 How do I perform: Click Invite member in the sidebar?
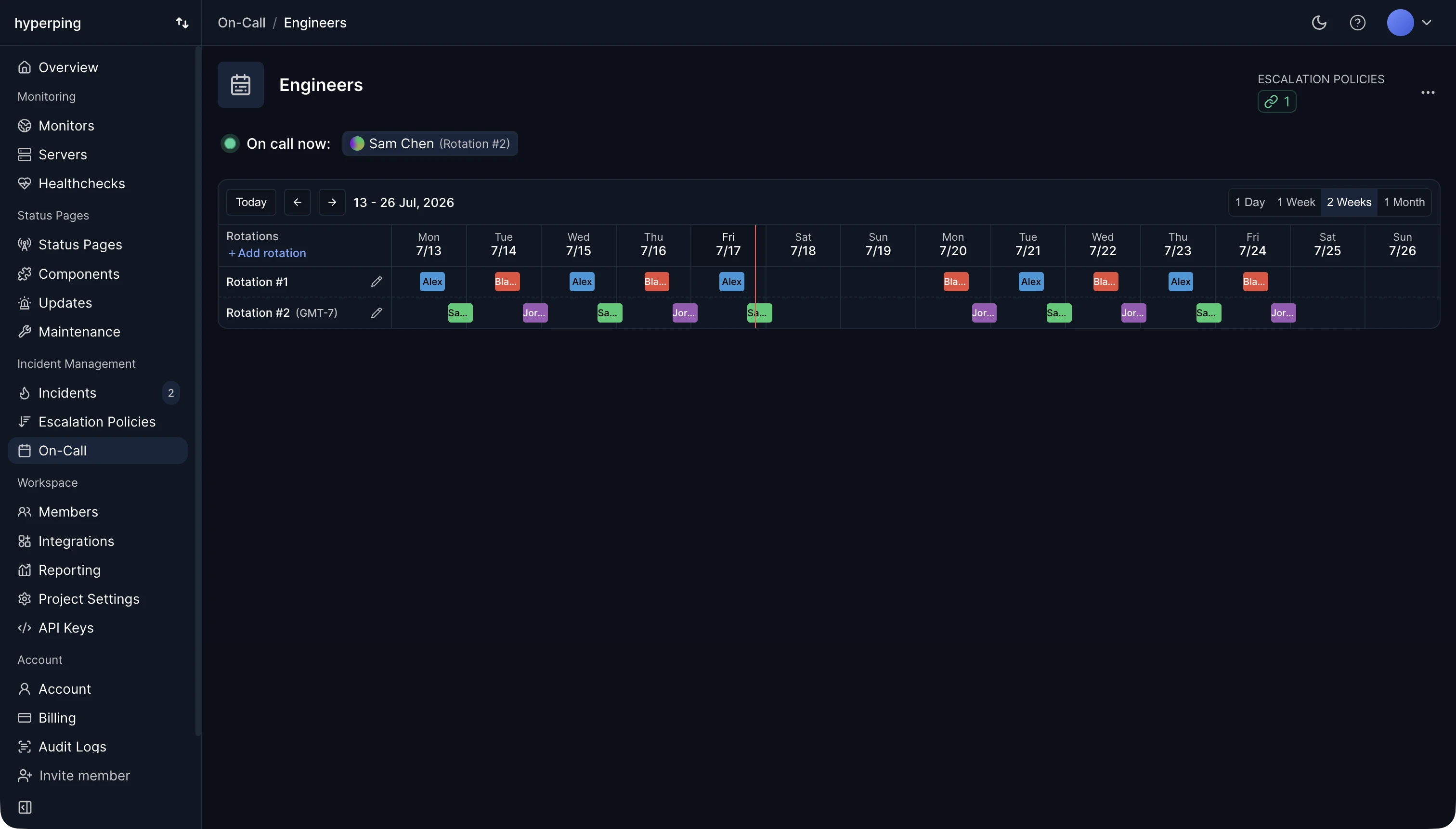tap(74, 776)
